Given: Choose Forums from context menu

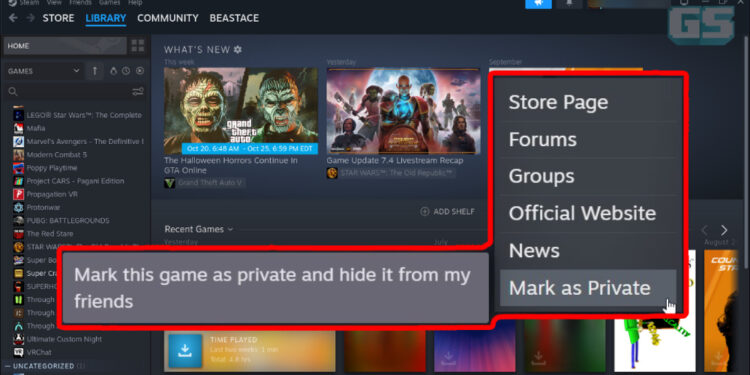Looking at the screenshot, I should pyautogui.click(x=588, y=139).
